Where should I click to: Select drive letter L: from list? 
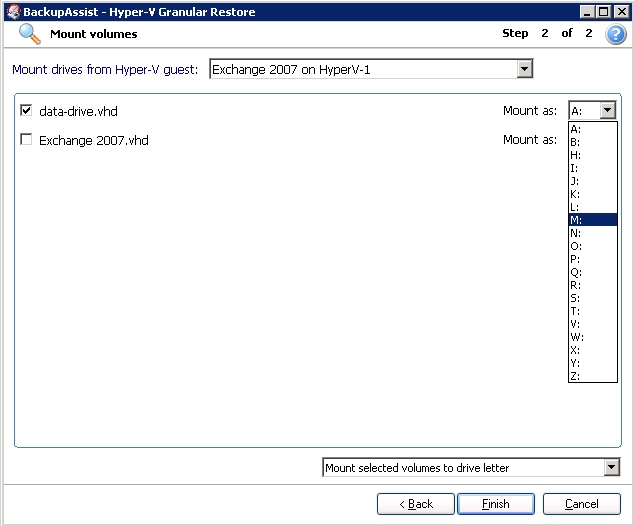tap(593, 207)
